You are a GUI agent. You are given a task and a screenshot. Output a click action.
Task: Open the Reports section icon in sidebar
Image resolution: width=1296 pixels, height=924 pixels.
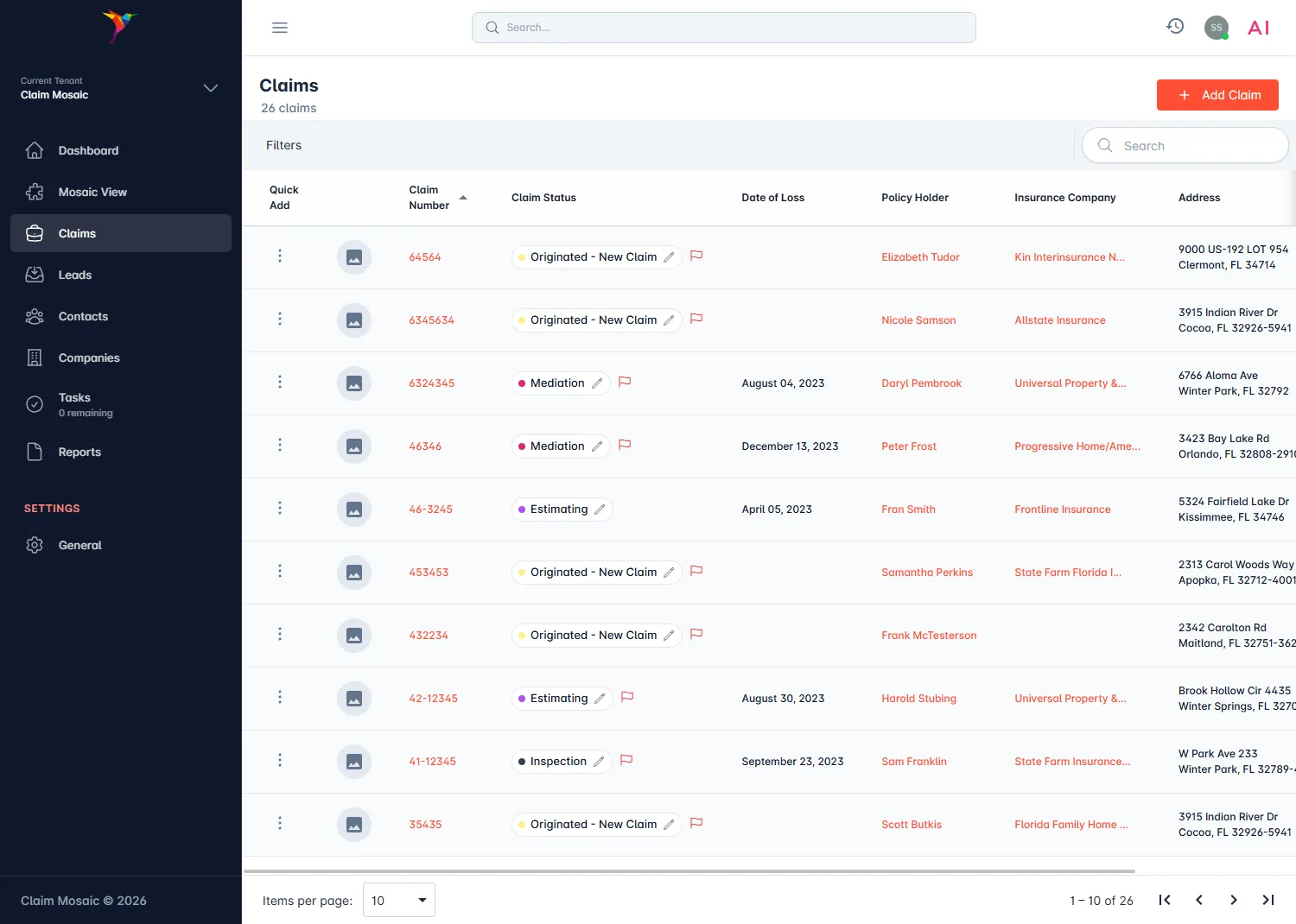point(35,451)
